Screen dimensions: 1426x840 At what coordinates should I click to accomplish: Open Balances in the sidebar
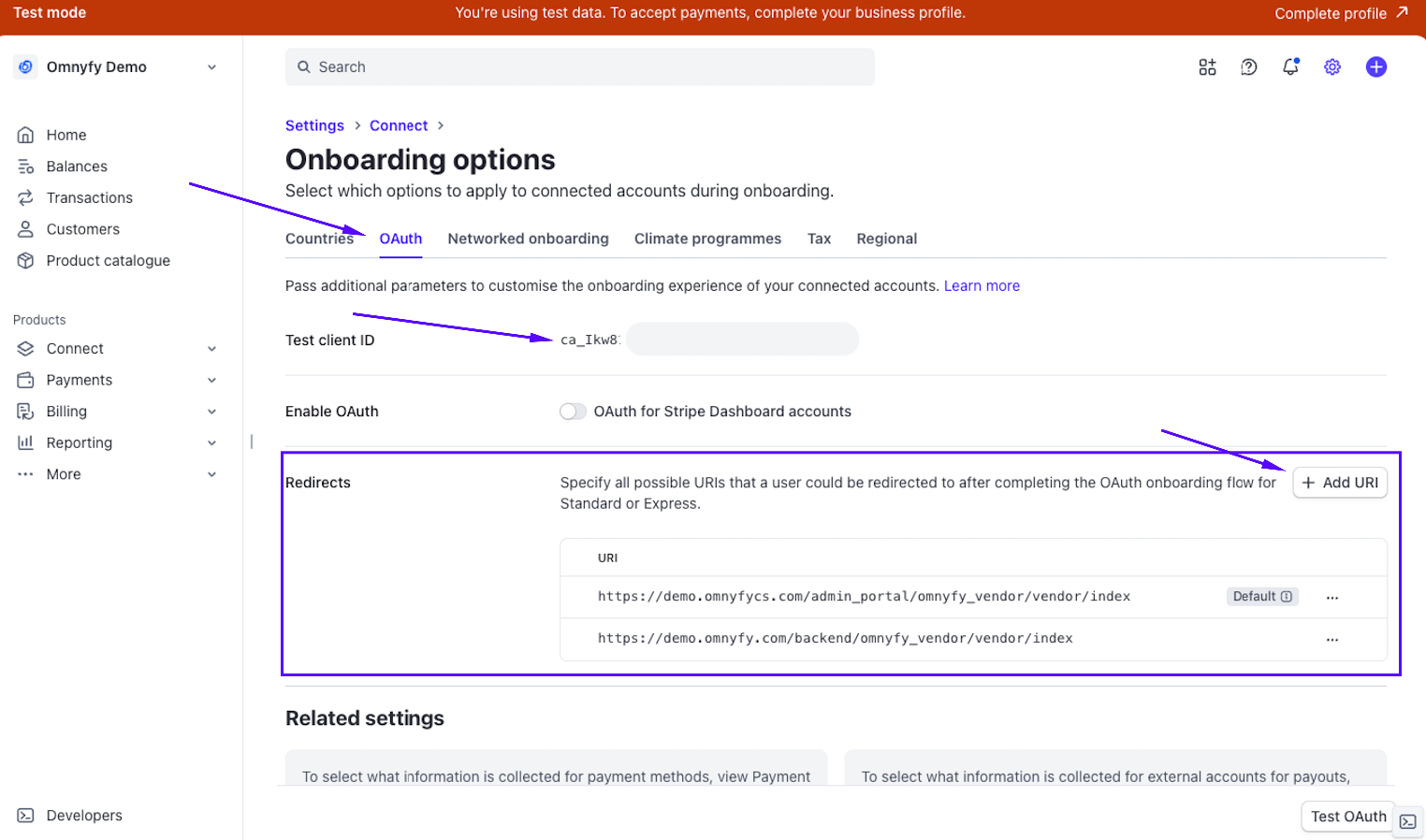tap(77, 167)
